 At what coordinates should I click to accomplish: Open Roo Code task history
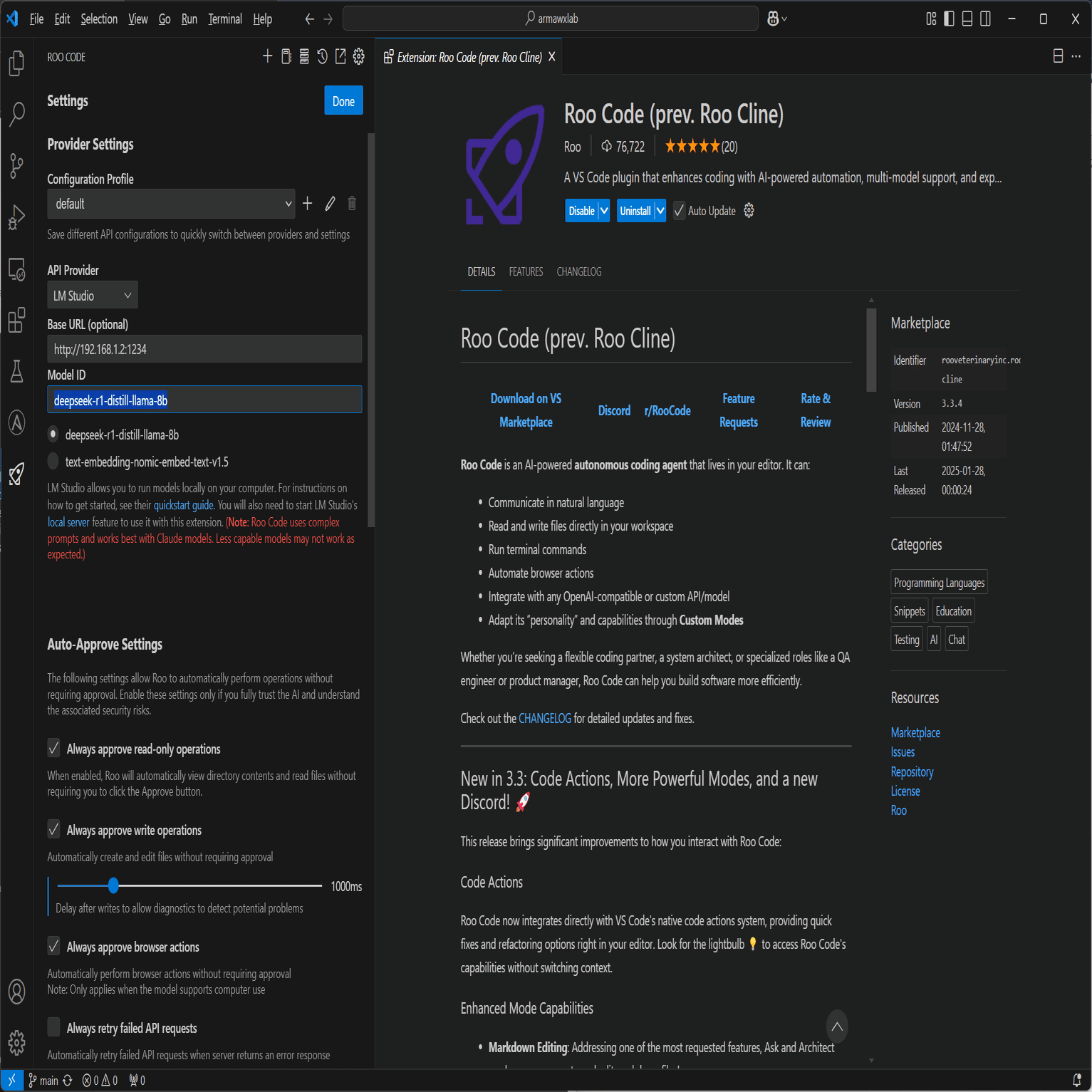click(x=323, y=56)
